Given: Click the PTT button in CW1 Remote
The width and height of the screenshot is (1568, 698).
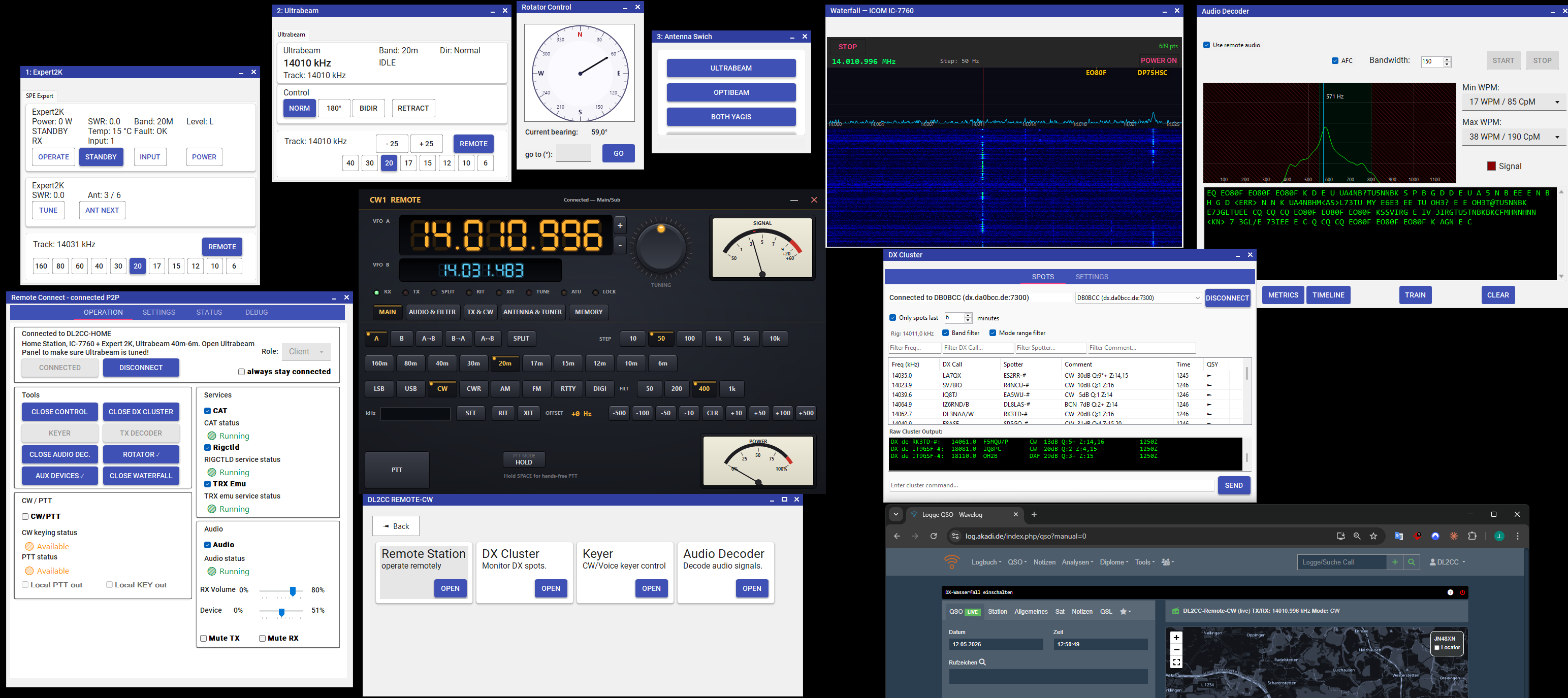Looking at the screenshot, I should click(397, 470).
